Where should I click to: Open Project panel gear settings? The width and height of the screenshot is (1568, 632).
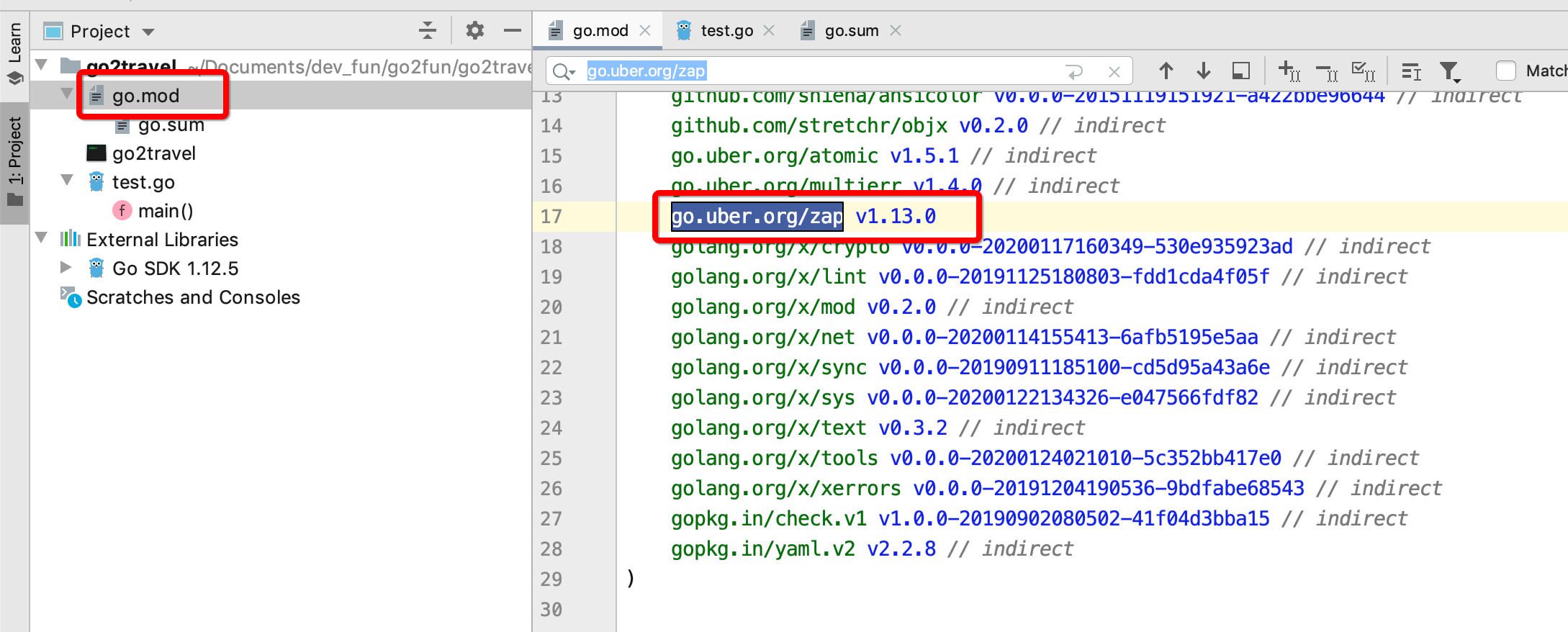[474, 30]
